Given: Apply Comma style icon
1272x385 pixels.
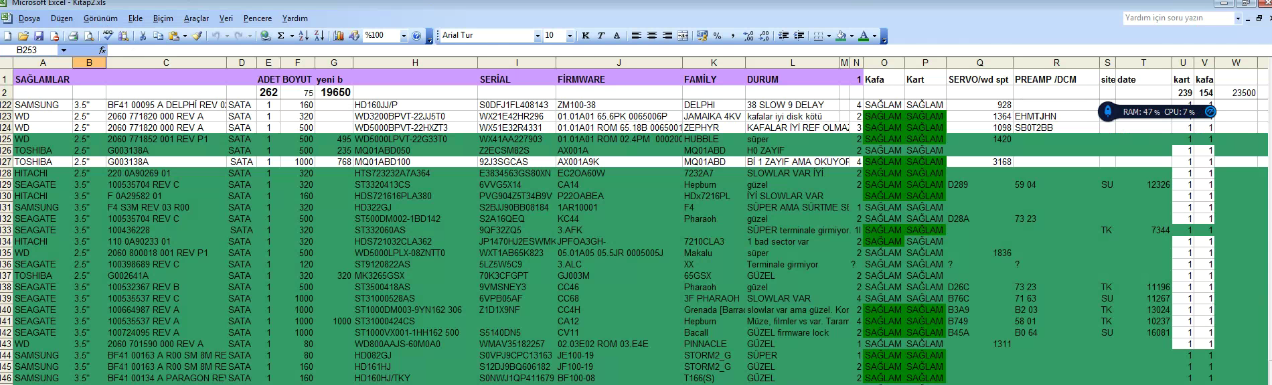Looking at the screenshot, I should tap(733, 35).
